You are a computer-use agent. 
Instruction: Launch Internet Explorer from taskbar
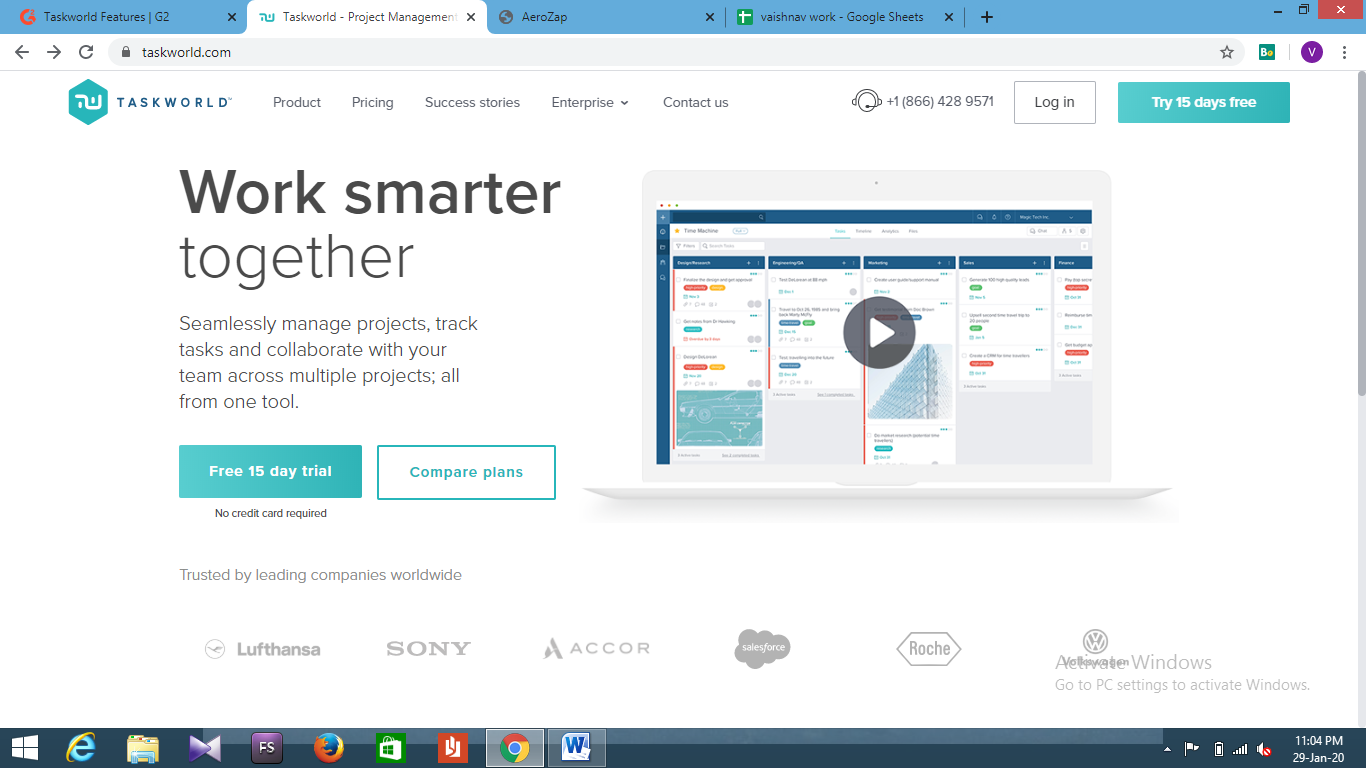click(x=80, y=748)
